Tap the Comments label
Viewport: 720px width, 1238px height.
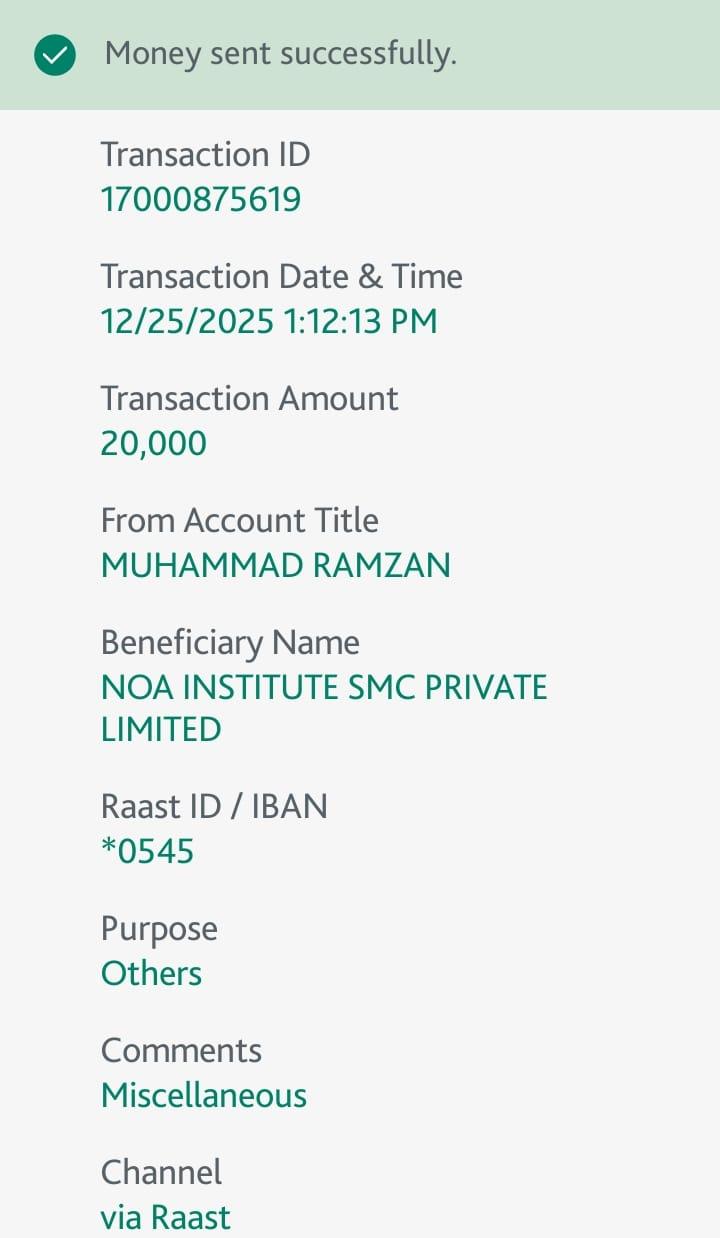point(181,1051)
